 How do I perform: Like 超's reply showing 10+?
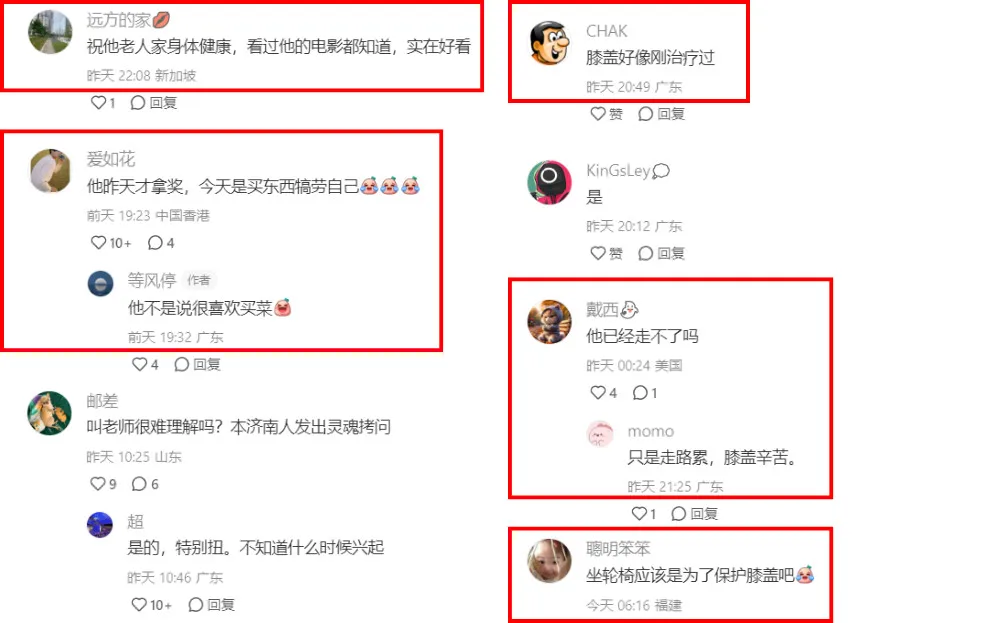pos(151,605)
